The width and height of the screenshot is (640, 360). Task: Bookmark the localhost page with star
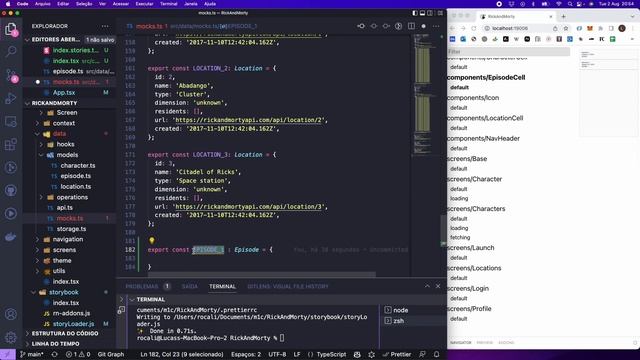tap(566, 28)
